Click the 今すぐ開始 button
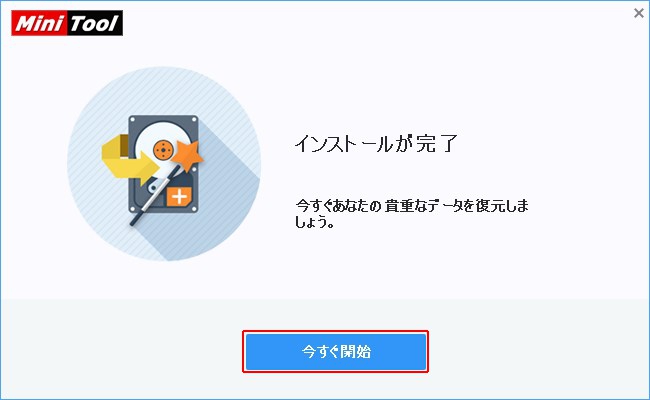650x400 pixels. tap(336, 352)
